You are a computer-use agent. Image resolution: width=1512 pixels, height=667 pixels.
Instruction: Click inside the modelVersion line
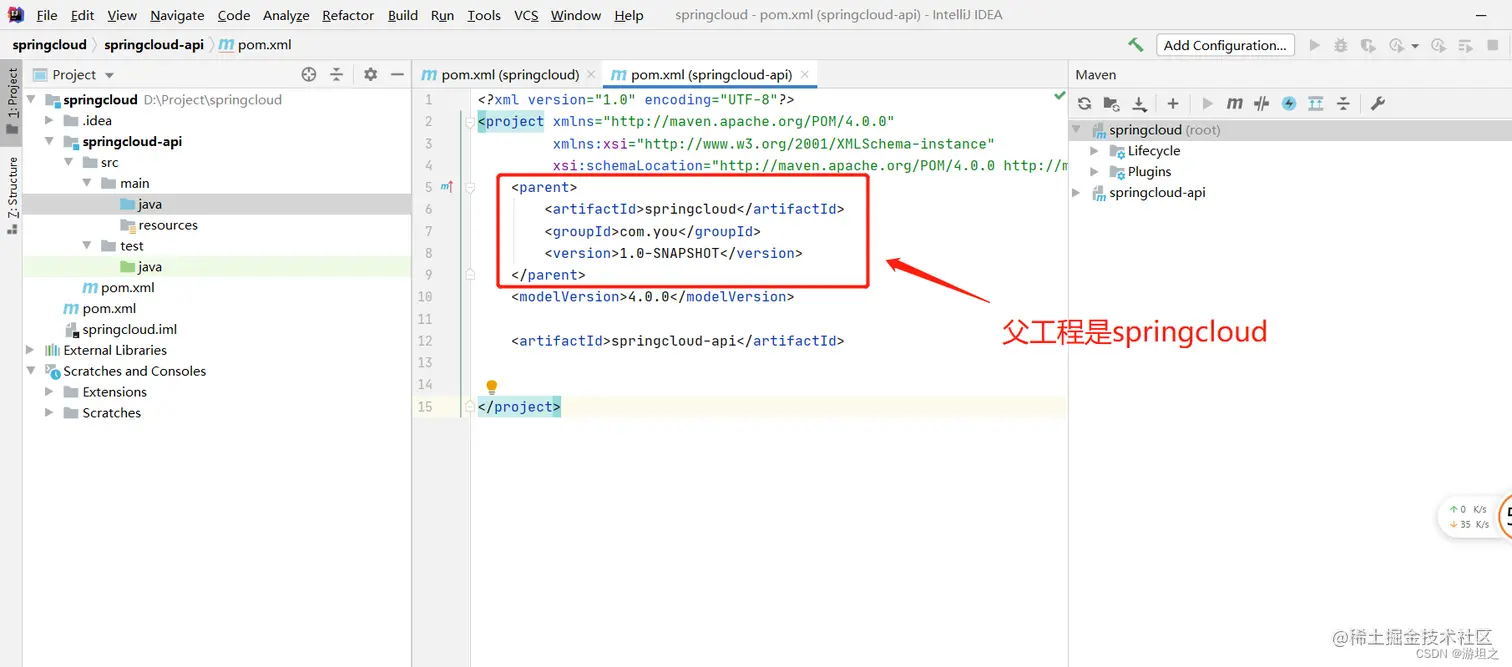(652, 297)
